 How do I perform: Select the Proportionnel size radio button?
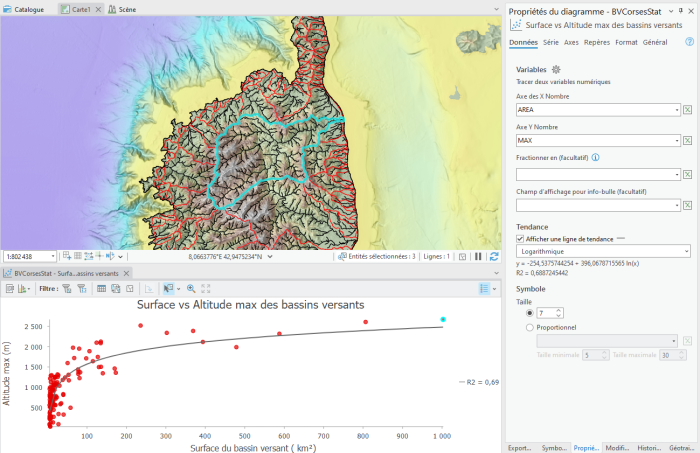[529, 327]
